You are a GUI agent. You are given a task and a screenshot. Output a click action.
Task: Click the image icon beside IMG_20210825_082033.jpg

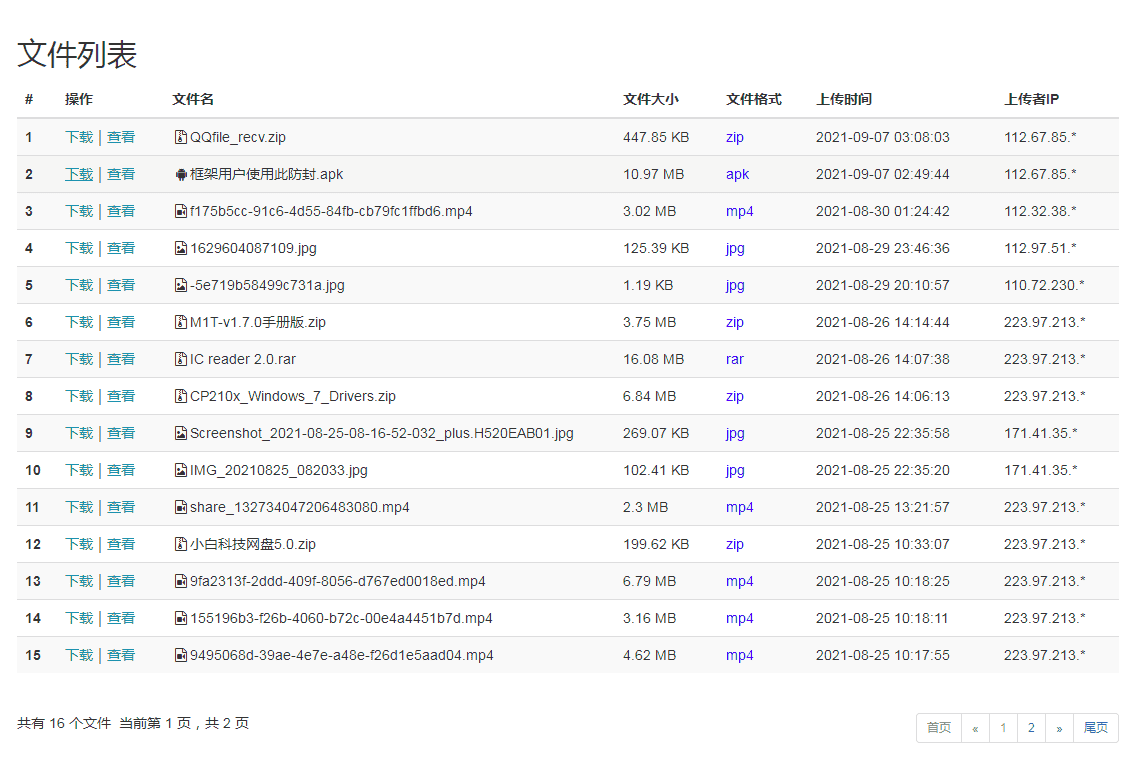tap(181, 470)
